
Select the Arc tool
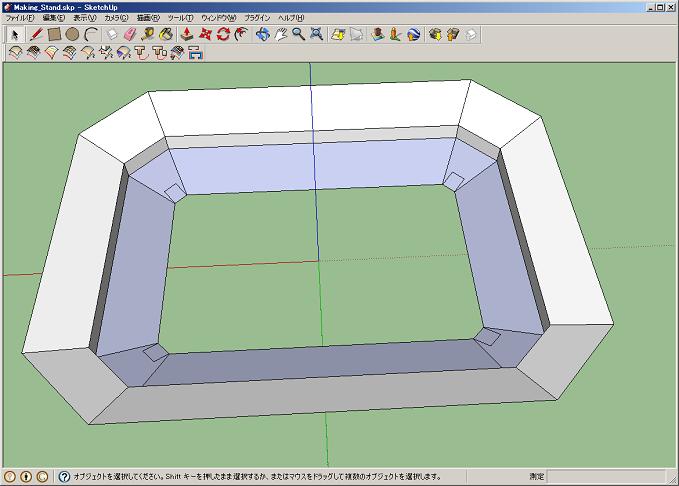[91, 34]
